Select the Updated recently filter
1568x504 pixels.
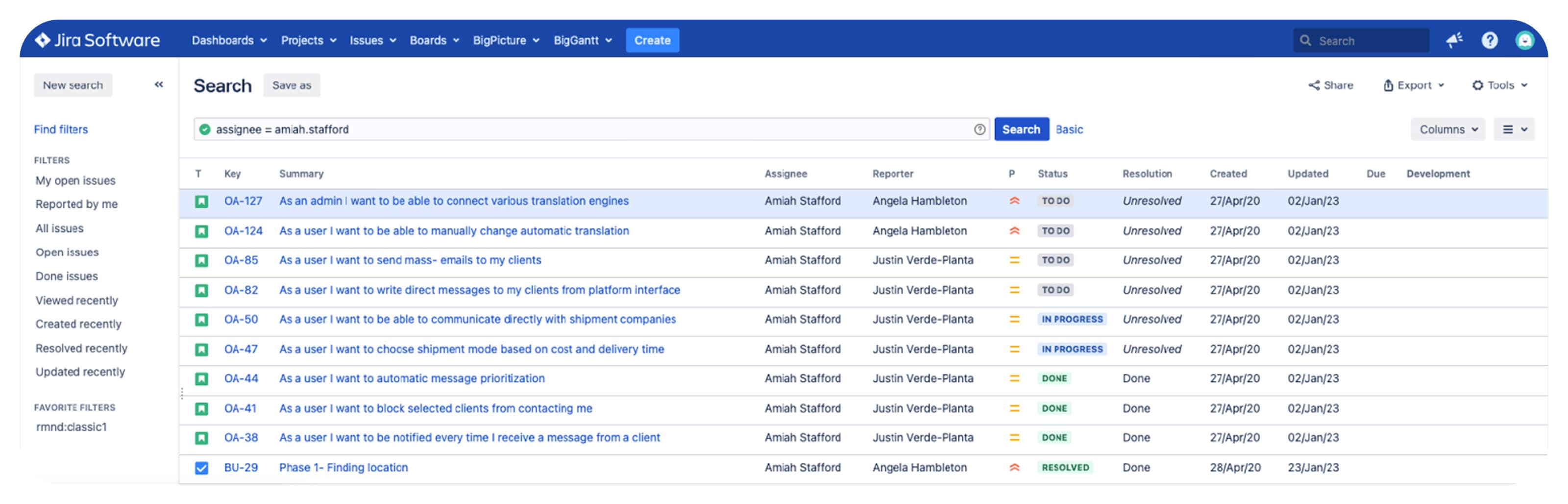click(x=80, y=371)
